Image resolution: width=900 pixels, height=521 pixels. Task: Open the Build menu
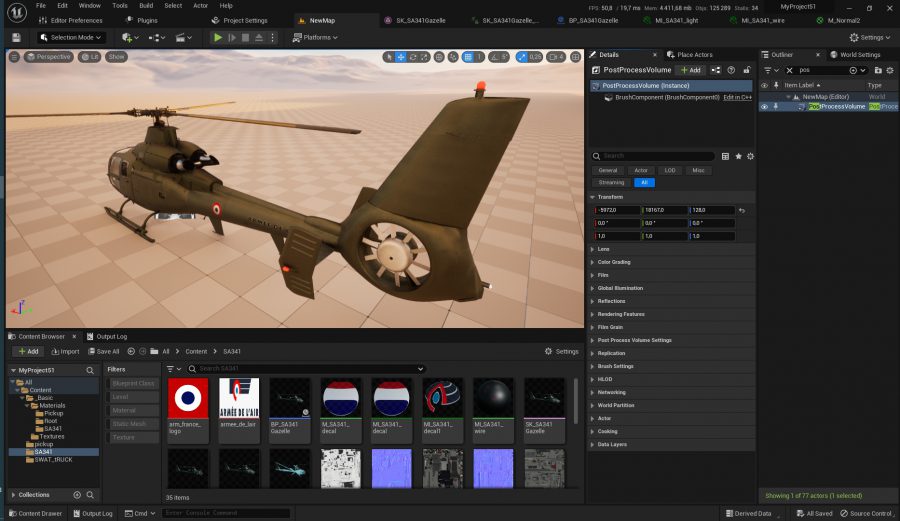pyautogui.click(x=146, y=6)
